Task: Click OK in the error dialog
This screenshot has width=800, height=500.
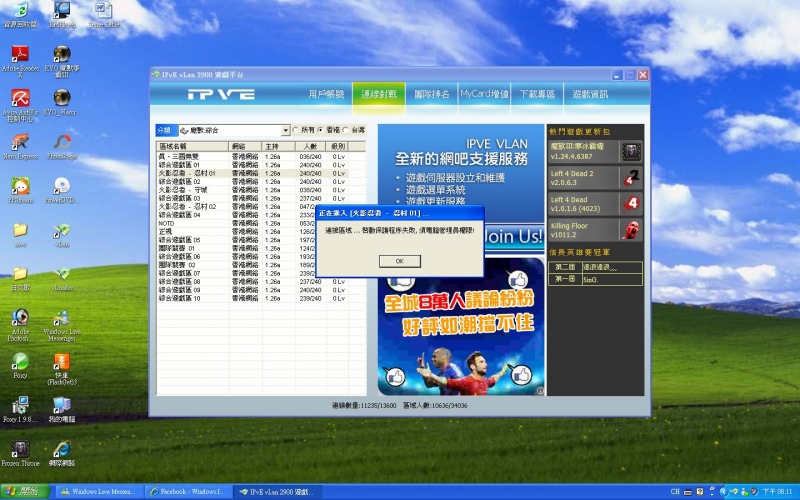Action: (399, 261)
